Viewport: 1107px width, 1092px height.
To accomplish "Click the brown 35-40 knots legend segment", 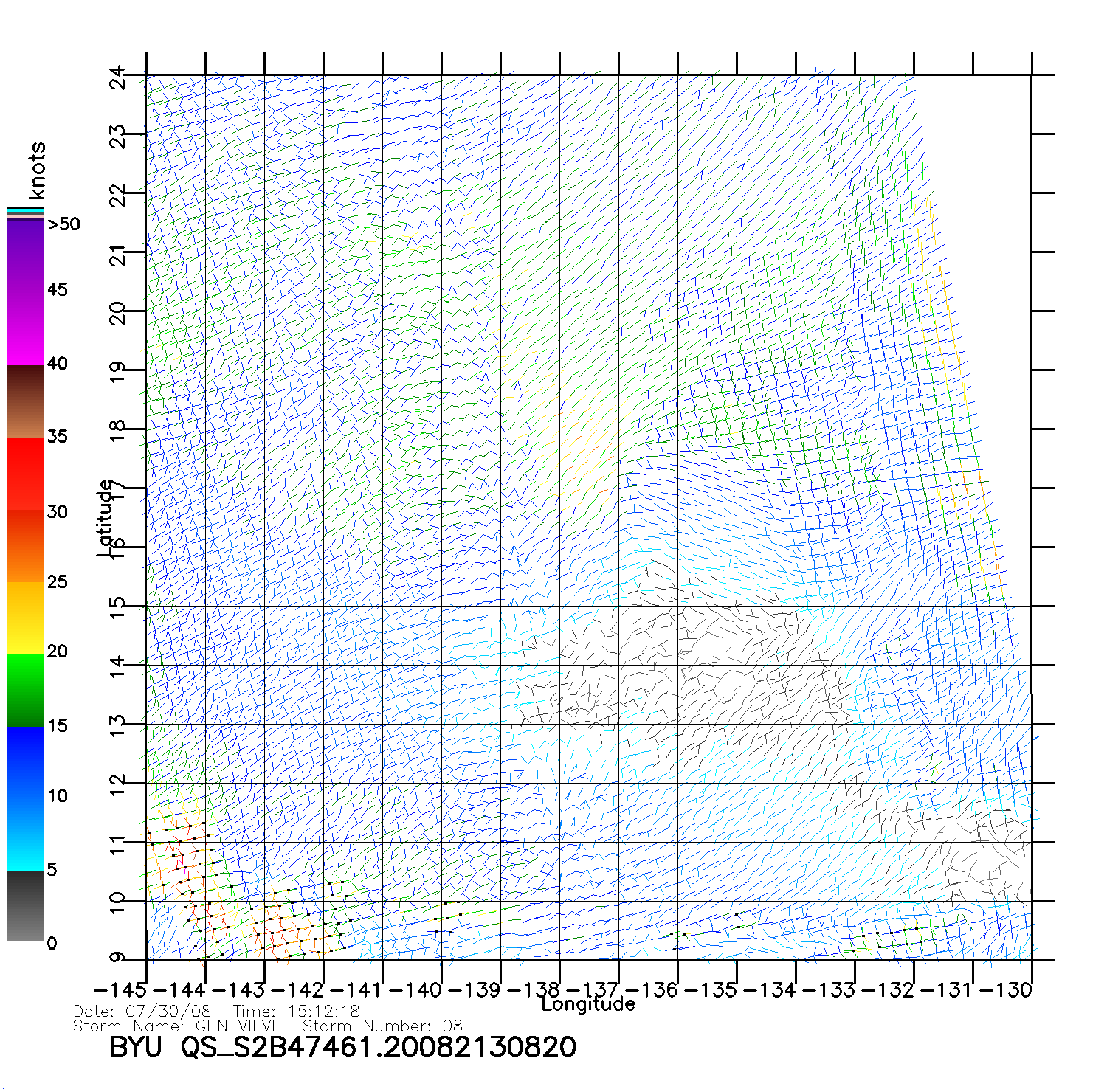I will pyautogui.click(x=25, y=402).
